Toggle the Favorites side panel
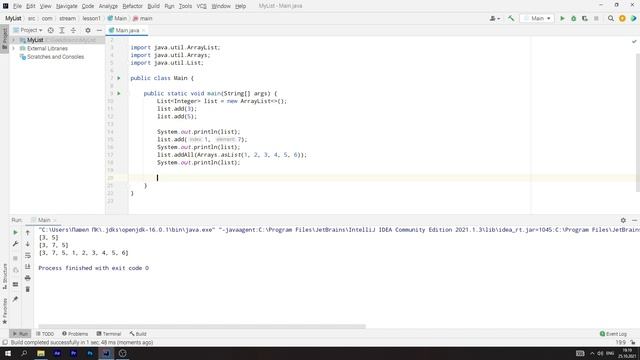 (x=5, y=311)
